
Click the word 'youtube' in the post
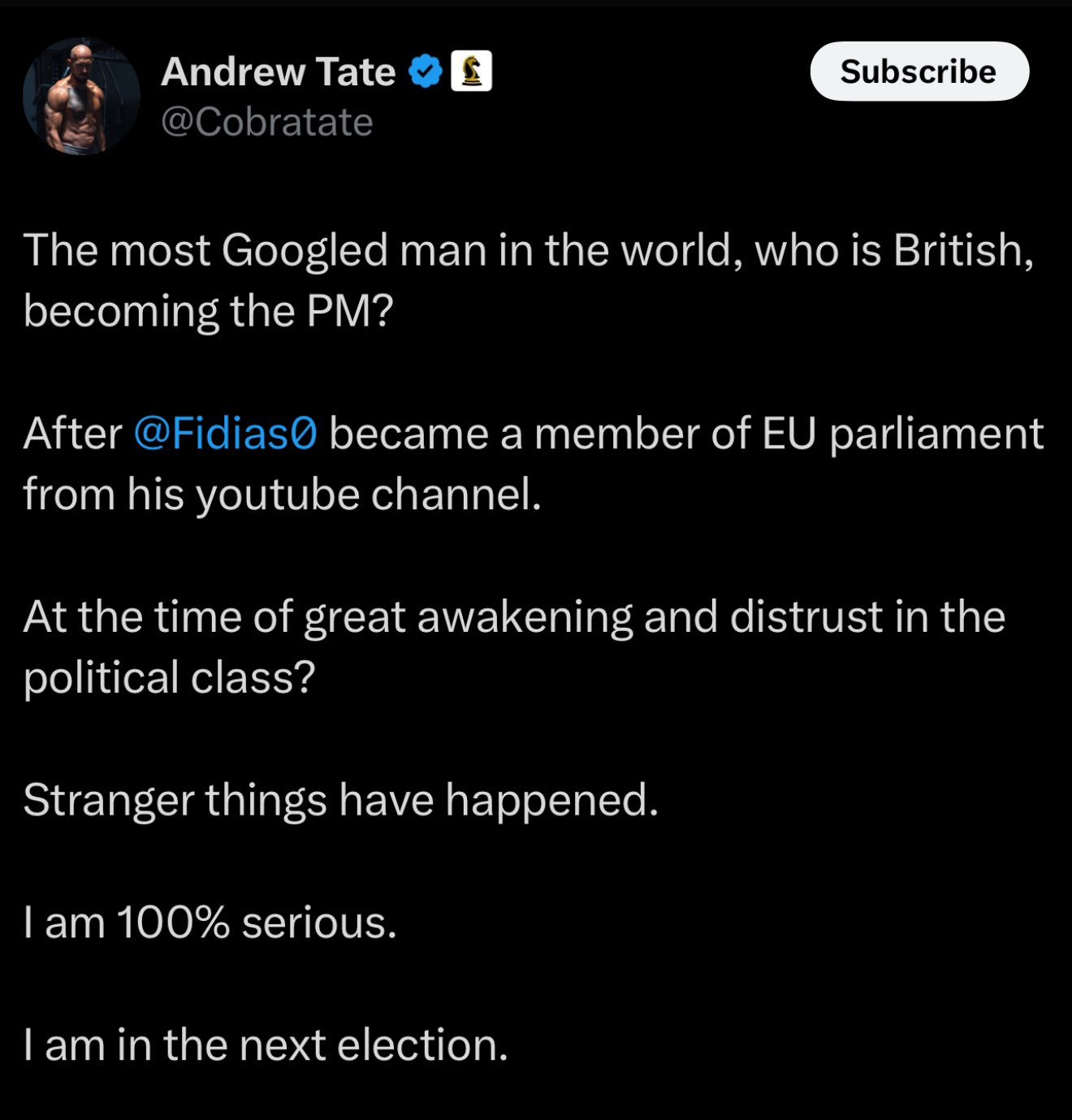(278, 495)
